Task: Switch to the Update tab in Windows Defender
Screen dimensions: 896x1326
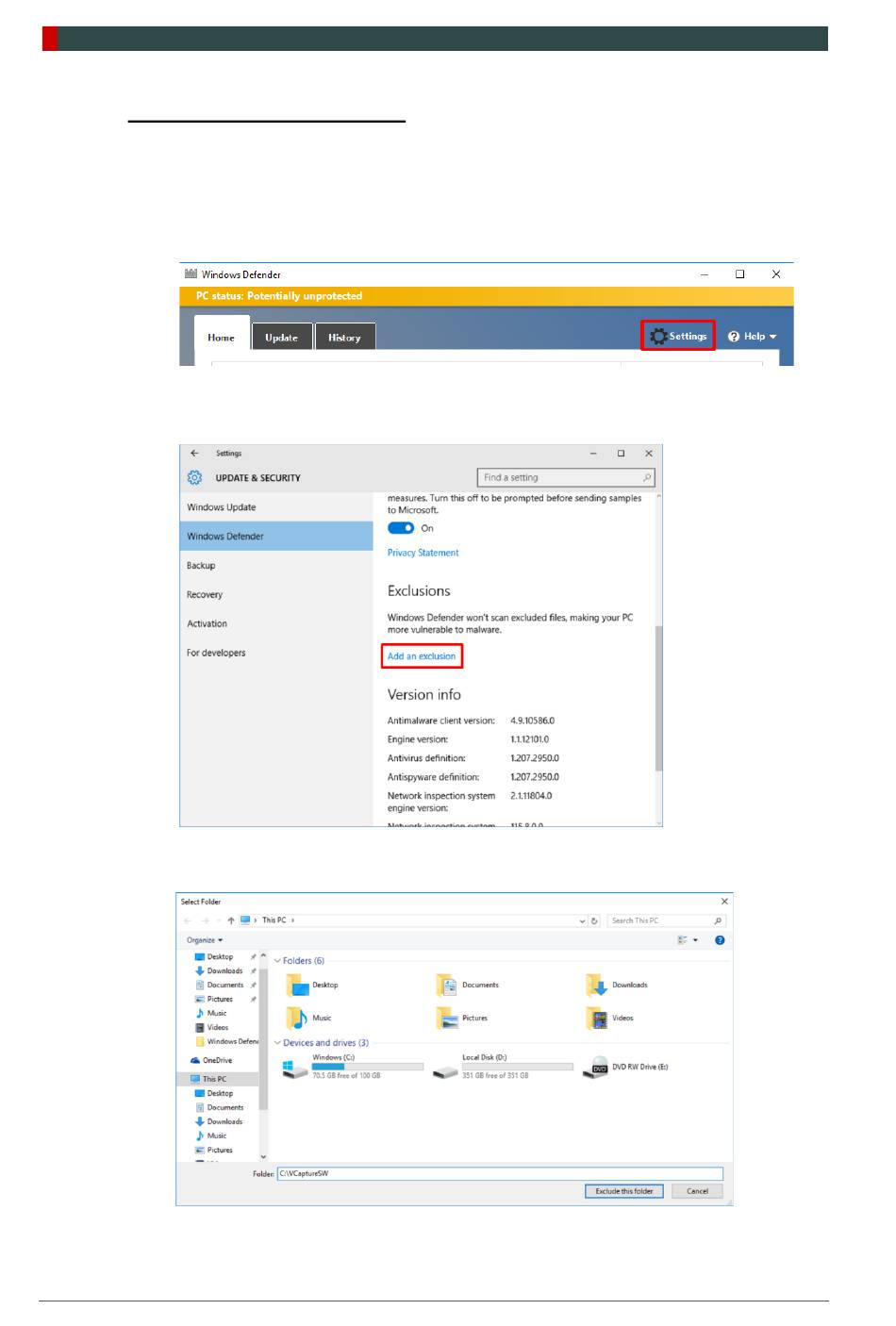Action: pyautogui.click(x=281, y=338)
